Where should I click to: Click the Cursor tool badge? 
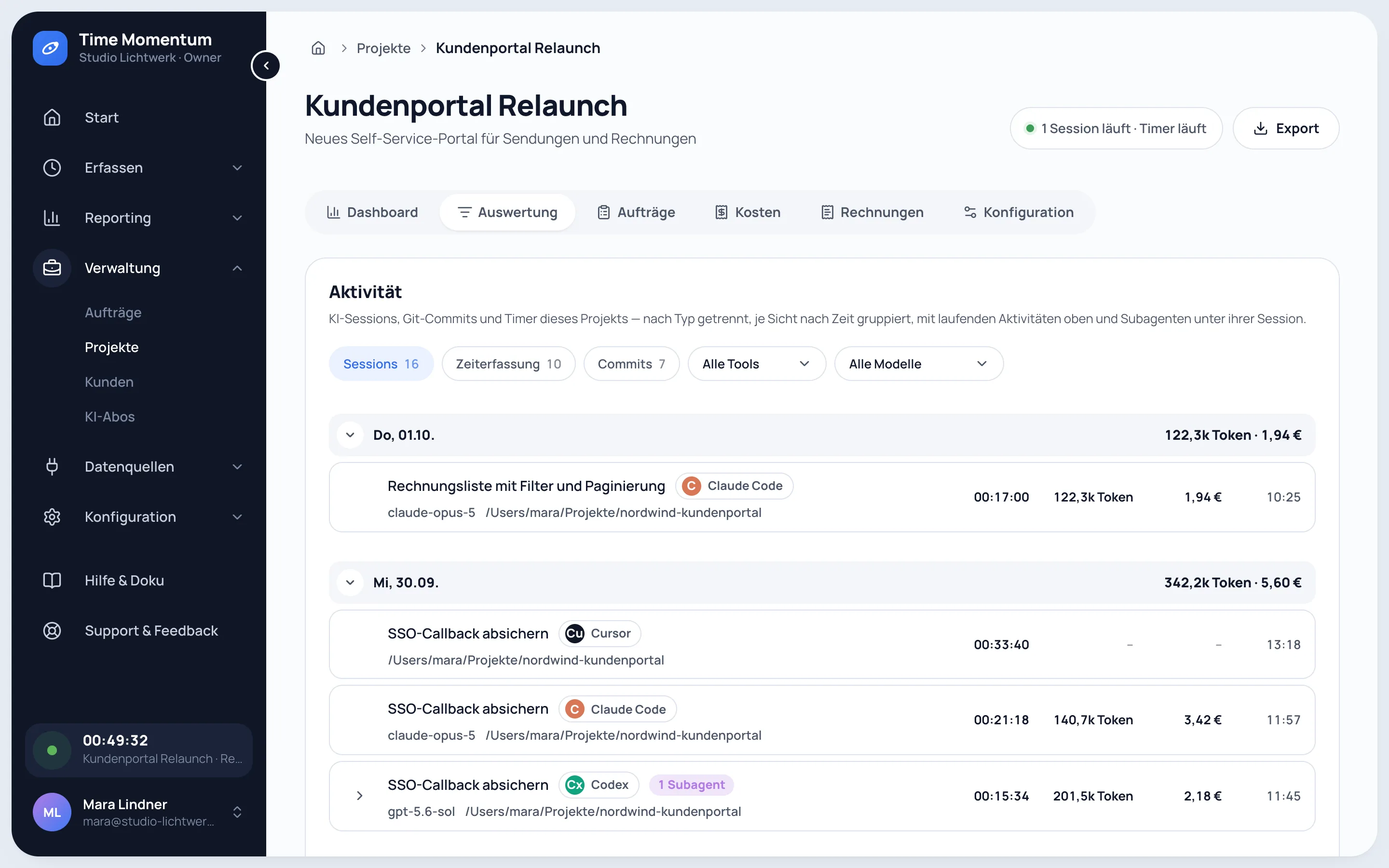click(x=599, y=633)
